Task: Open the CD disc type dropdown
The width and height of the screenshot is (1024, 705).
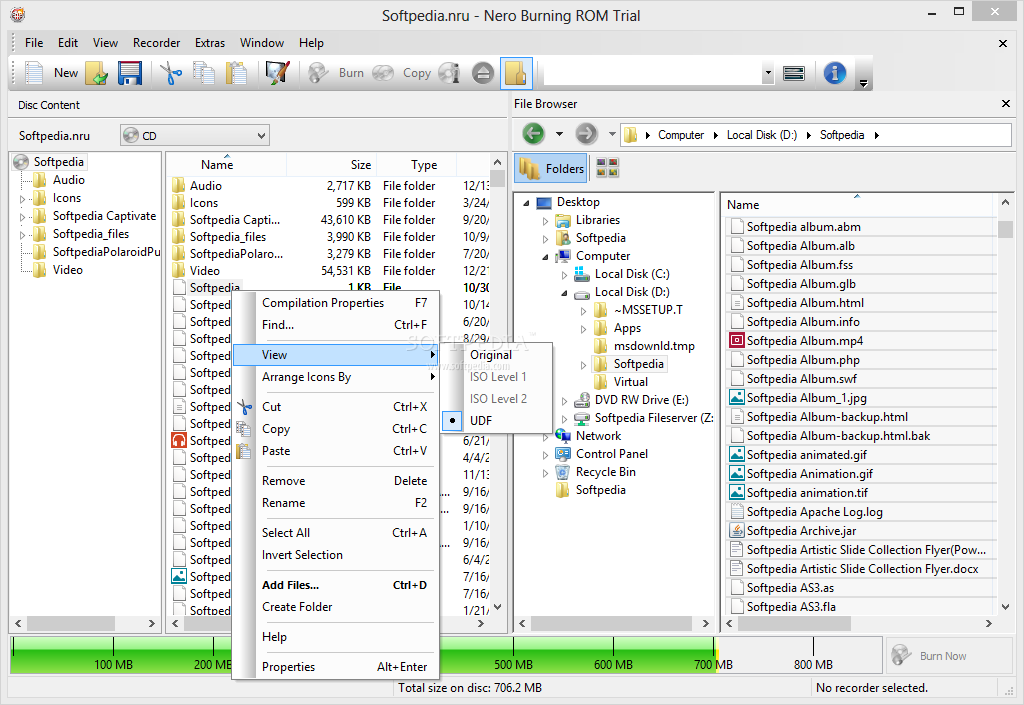Action: (195, 136)
